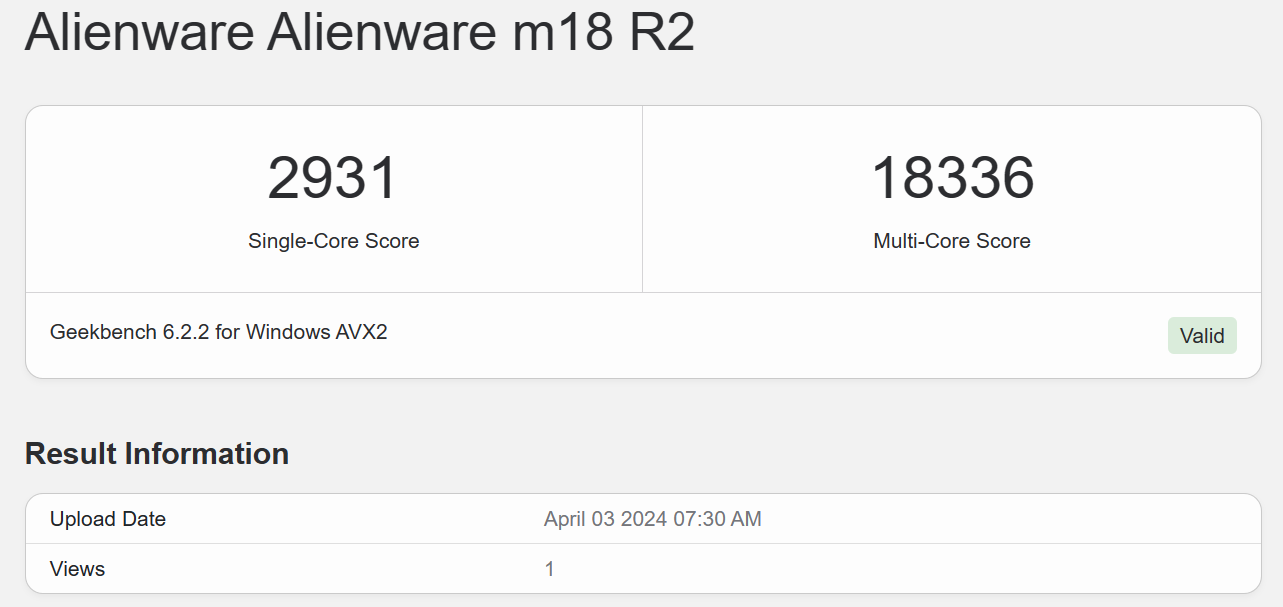This screenshot has width=1283, height=607.
Task: Click the Upload Date row label
Action: 108,519
